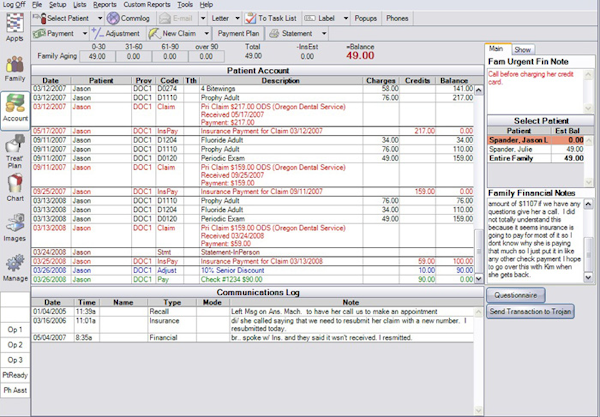
Task: Open the Family module icon
Action: (15, 64)
